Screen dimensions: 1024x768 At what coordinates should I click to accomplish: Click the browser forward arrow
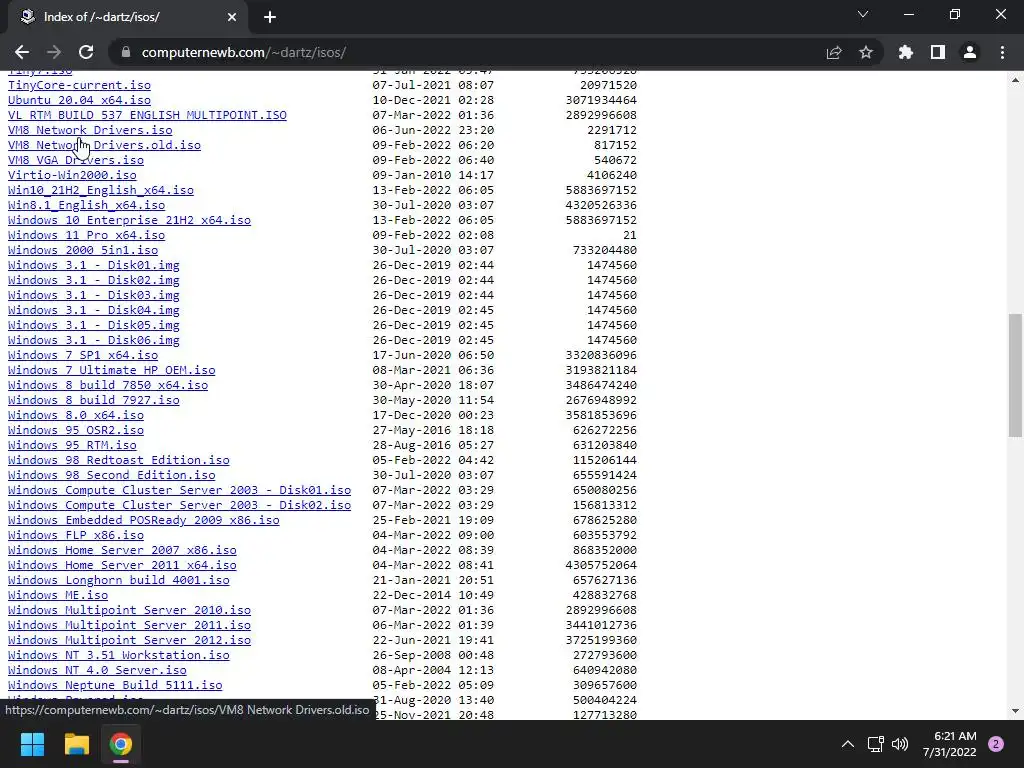[54, 52]
